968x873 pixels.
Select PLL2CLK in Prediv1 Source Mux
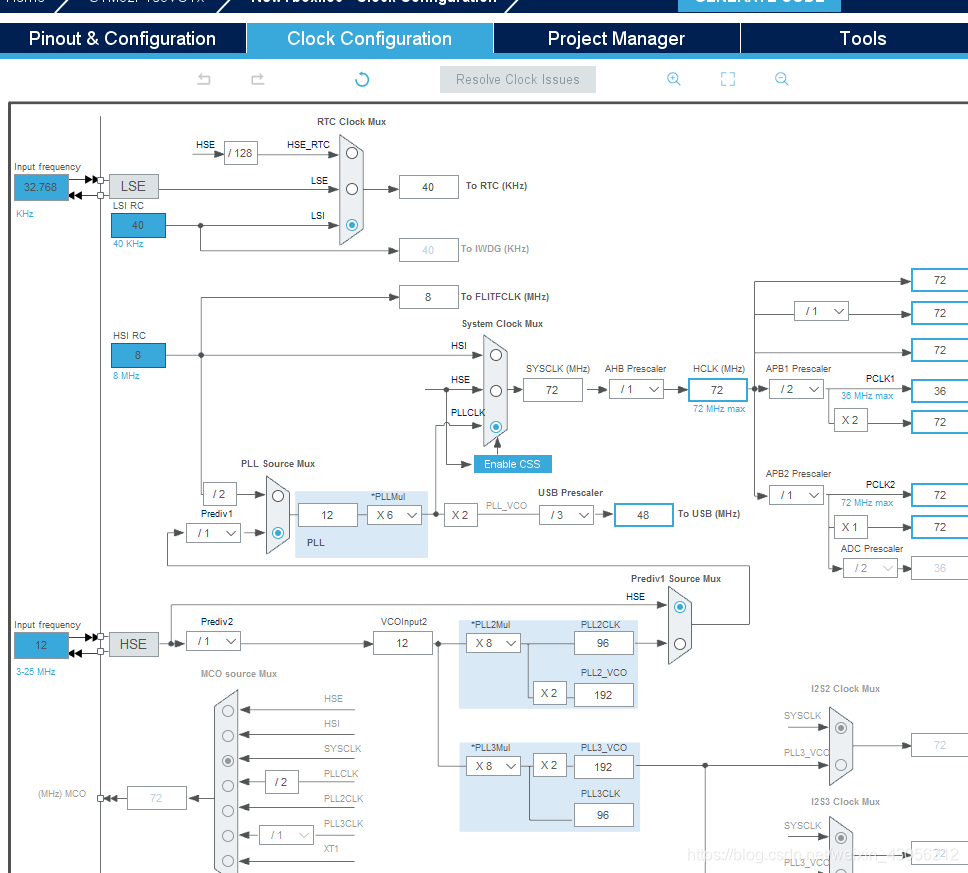tap(680, 644)
